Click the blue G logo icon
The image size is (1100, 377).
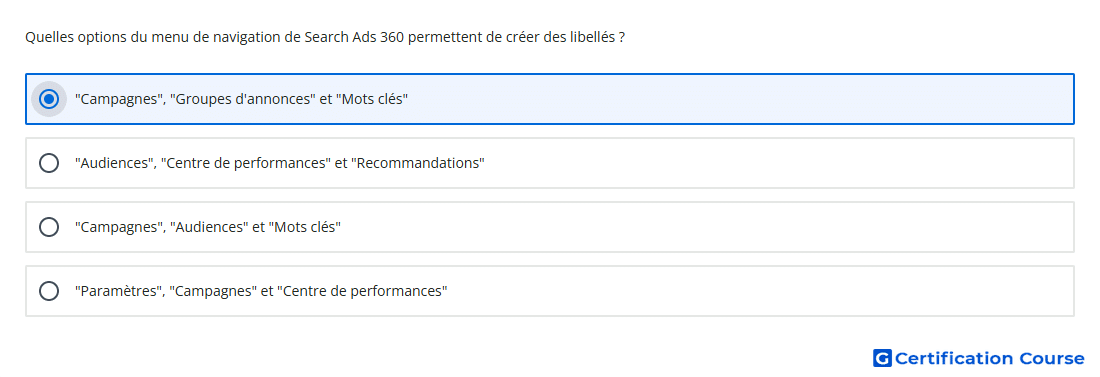coord(882,359)
